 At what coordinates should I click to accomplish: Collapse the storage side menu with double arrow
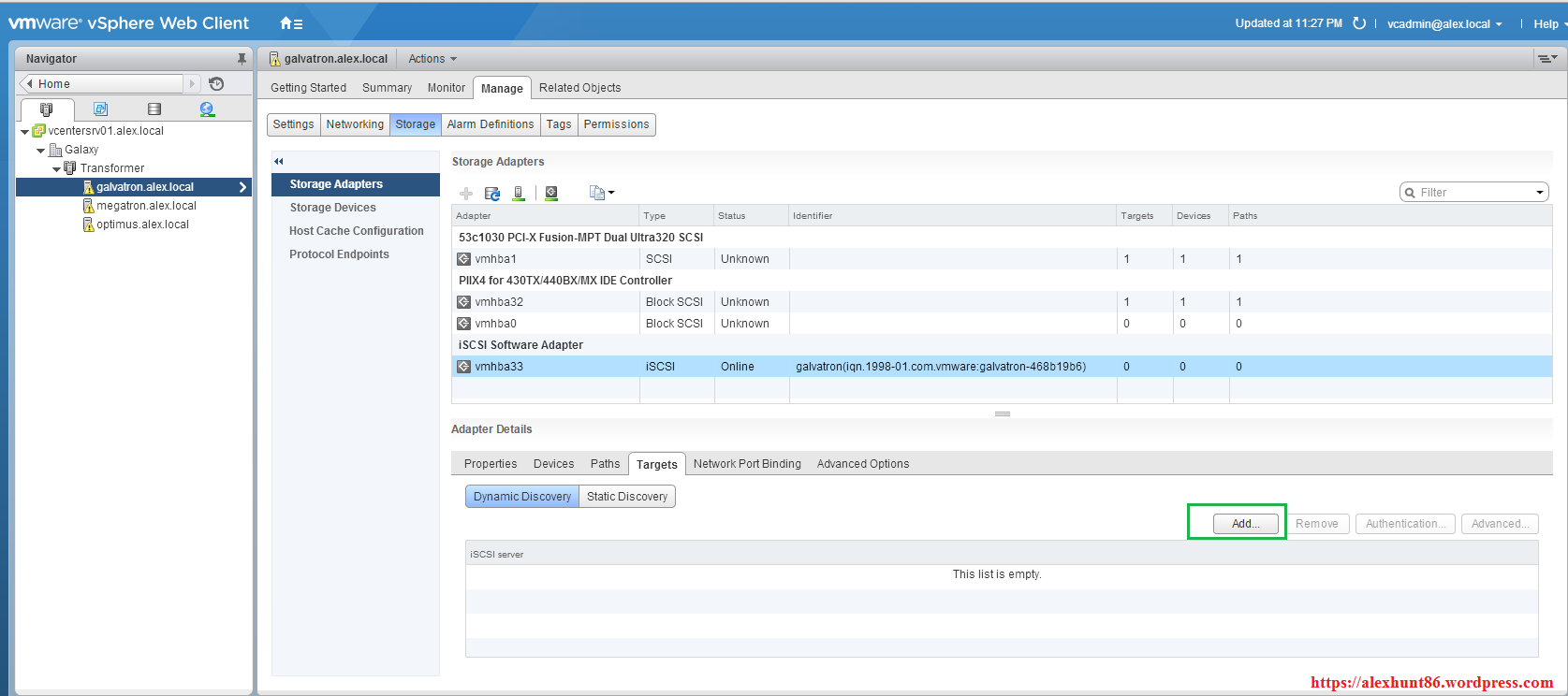tap(279, 162)
